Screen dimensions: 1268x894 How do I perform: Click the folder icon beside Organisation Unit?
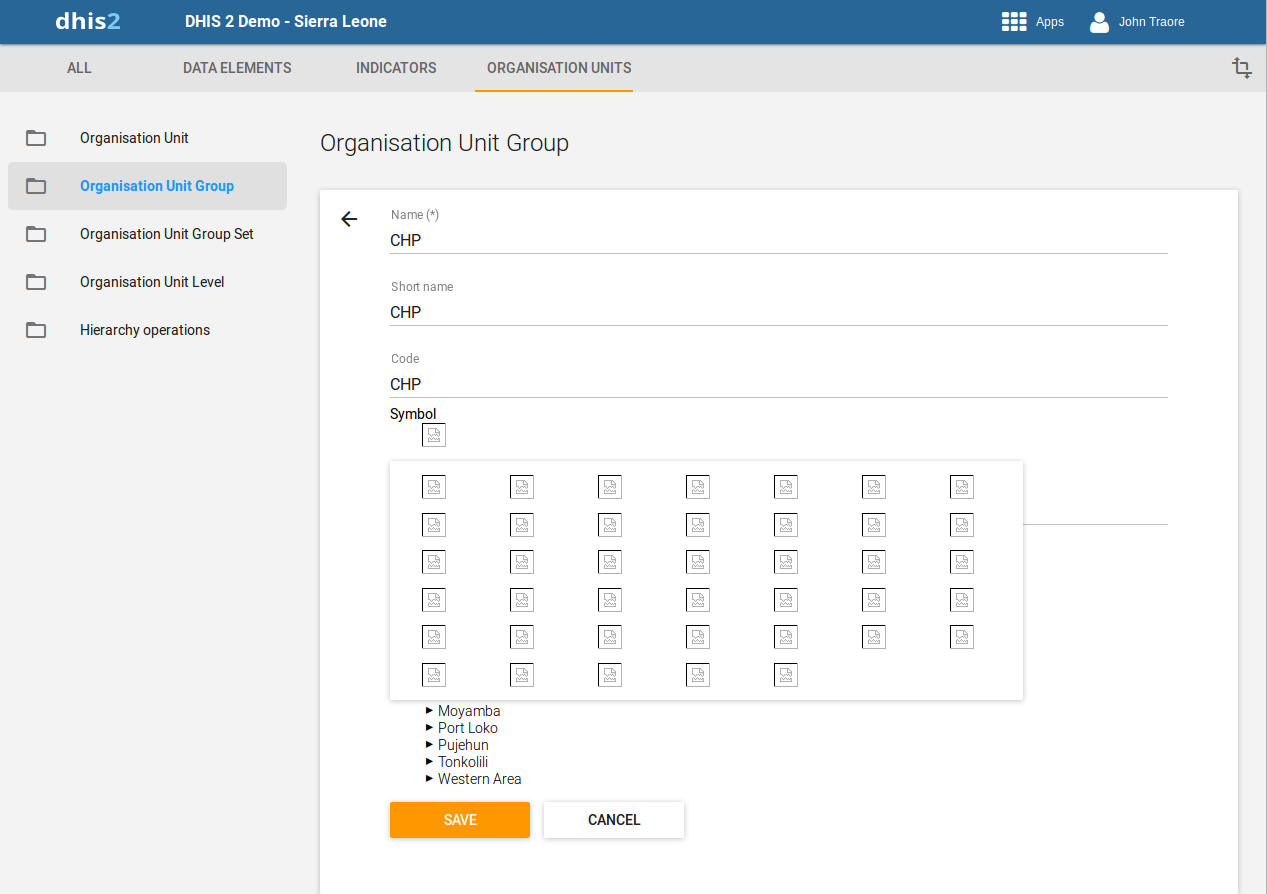tap(36, 138)
